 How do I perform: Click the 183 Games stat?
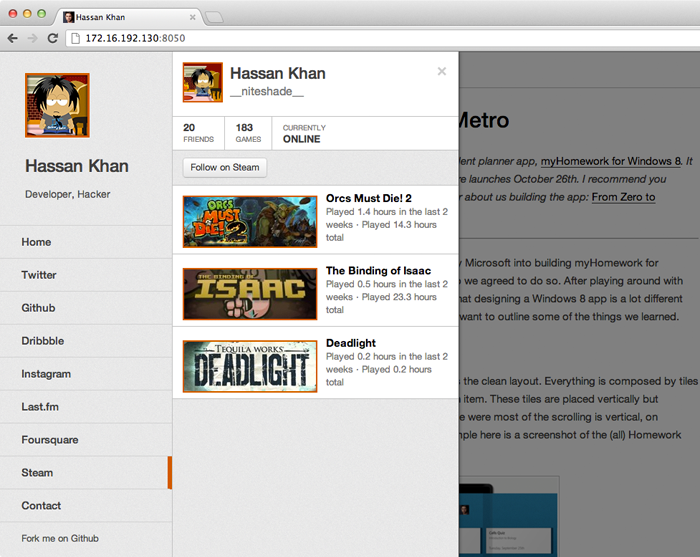(248, 133)
